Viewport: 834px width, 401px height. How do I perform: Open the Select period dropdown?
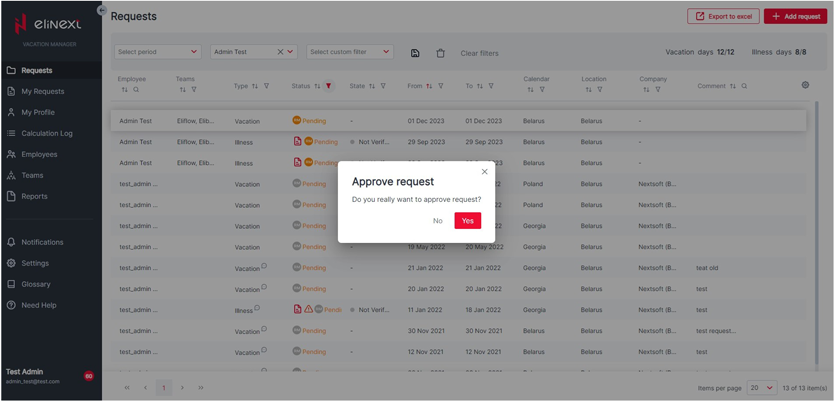[157, 52]
